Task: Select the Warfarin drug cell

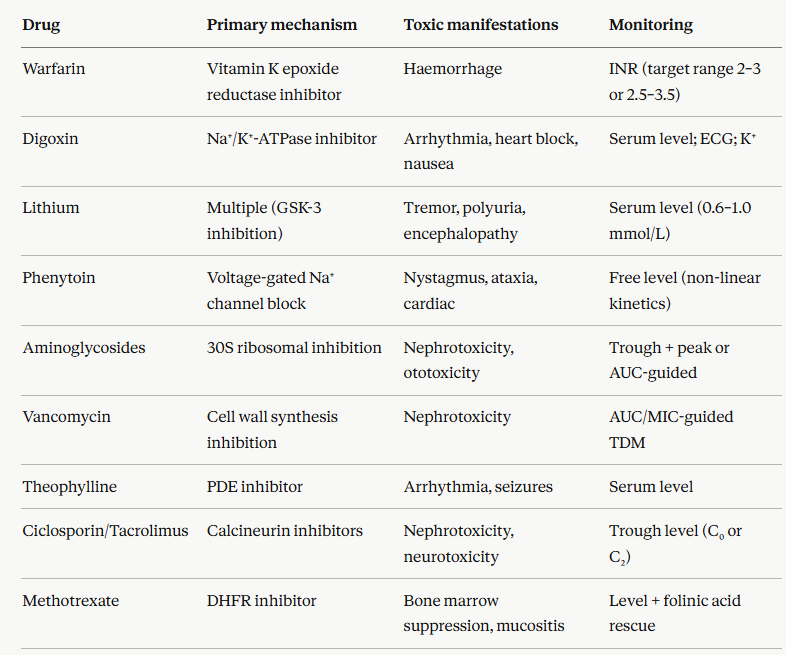Action: click(x=50, y=70)
